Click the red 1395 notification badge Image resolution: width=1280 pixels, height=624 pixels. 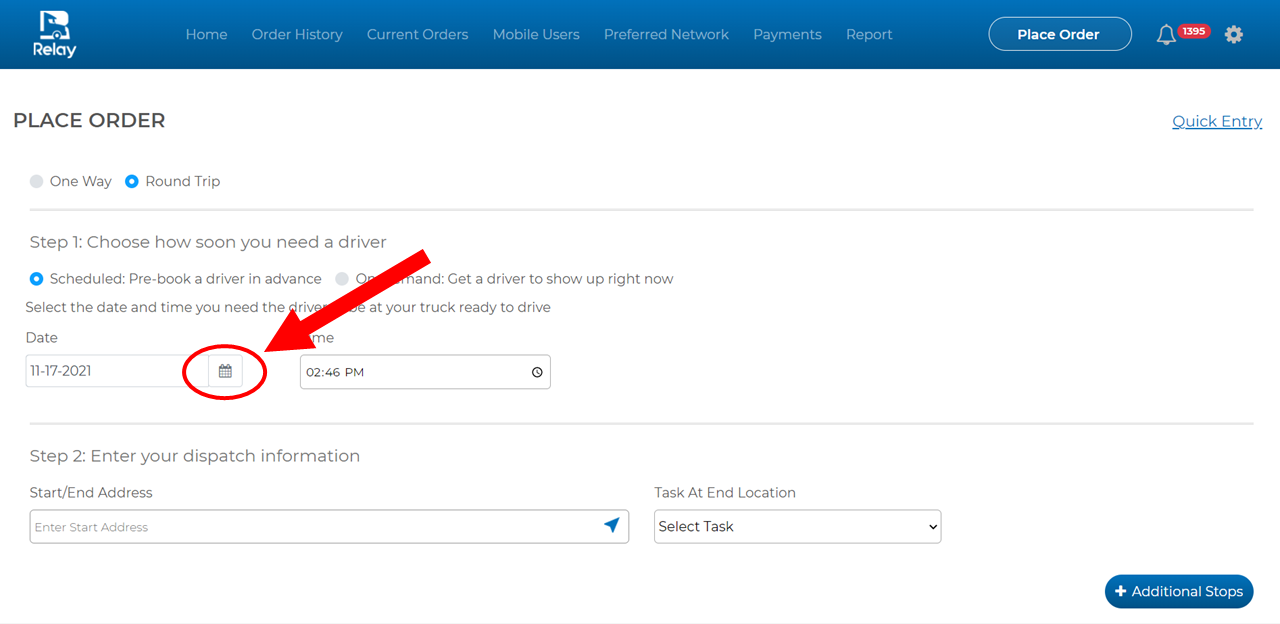tap(1193, 31)
